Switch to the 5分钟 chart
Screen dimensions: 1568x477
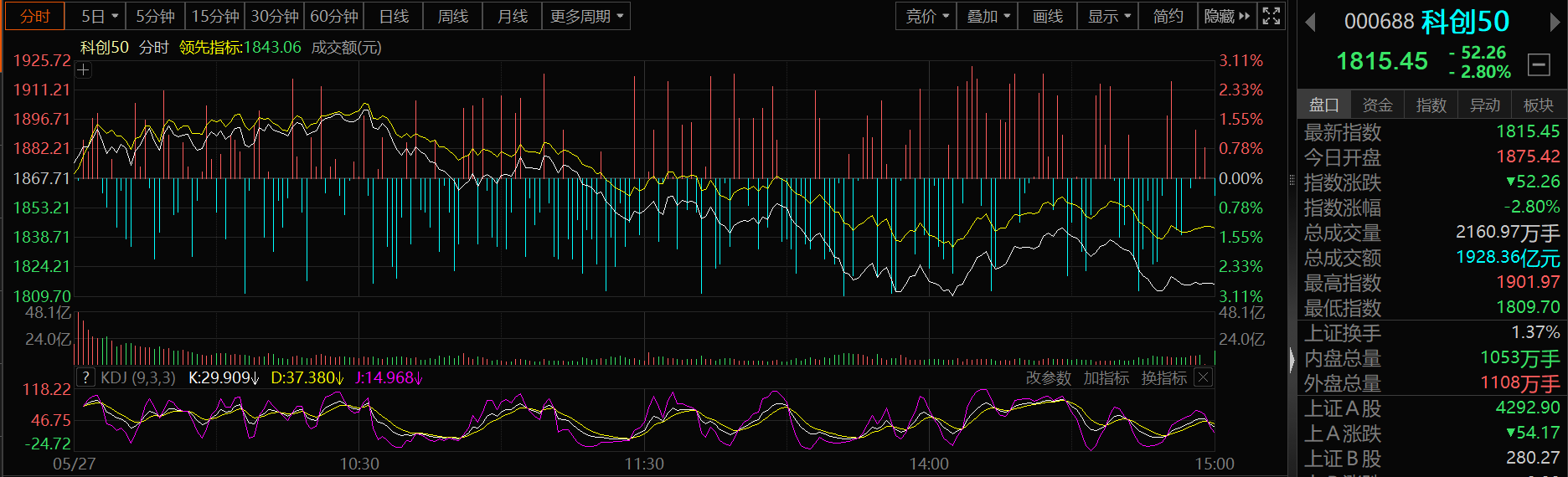[x=156, y=16]
